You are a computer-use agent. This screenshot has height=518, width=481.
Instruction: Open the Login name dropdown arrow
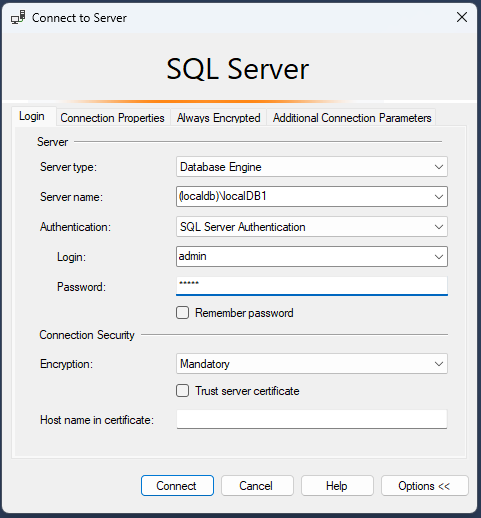[439, 257]
